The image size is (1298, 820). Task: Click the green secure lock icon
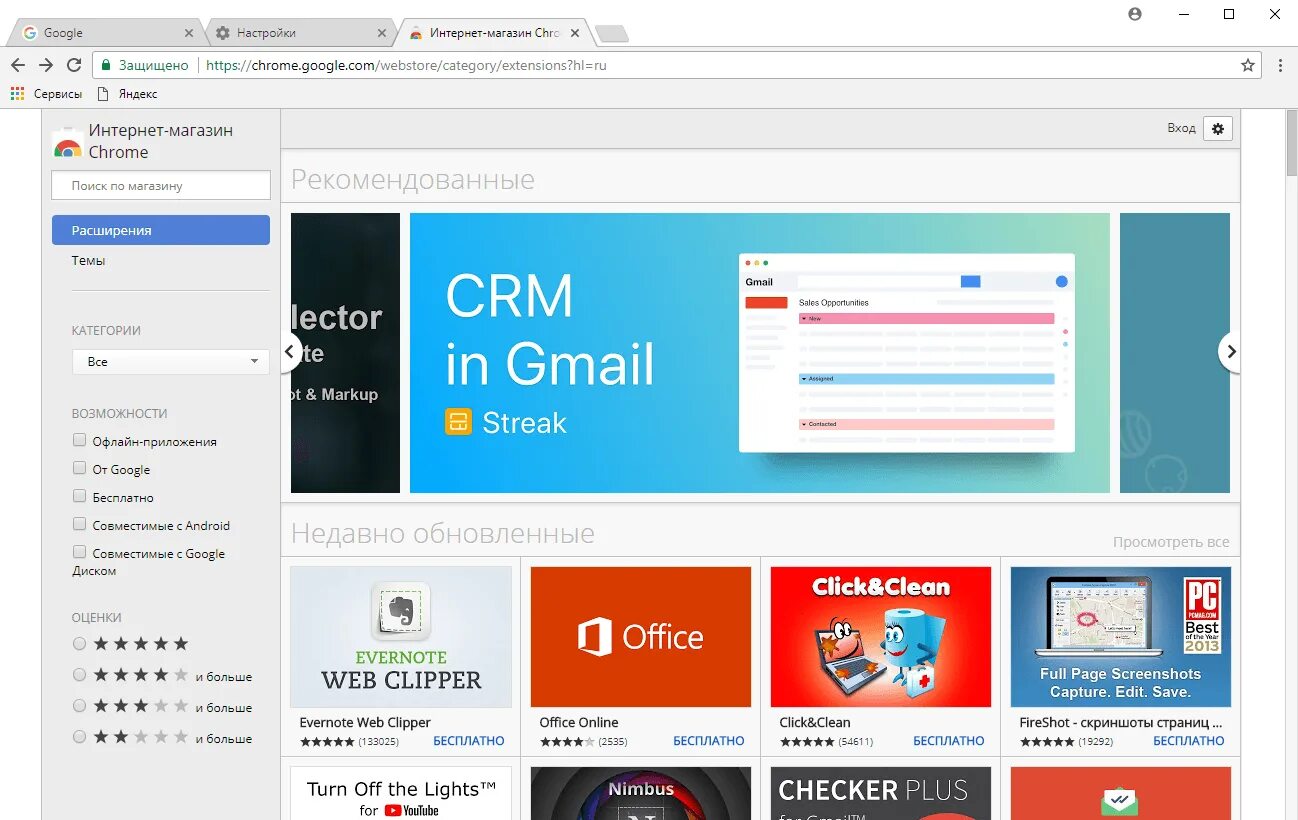(106, 65)
